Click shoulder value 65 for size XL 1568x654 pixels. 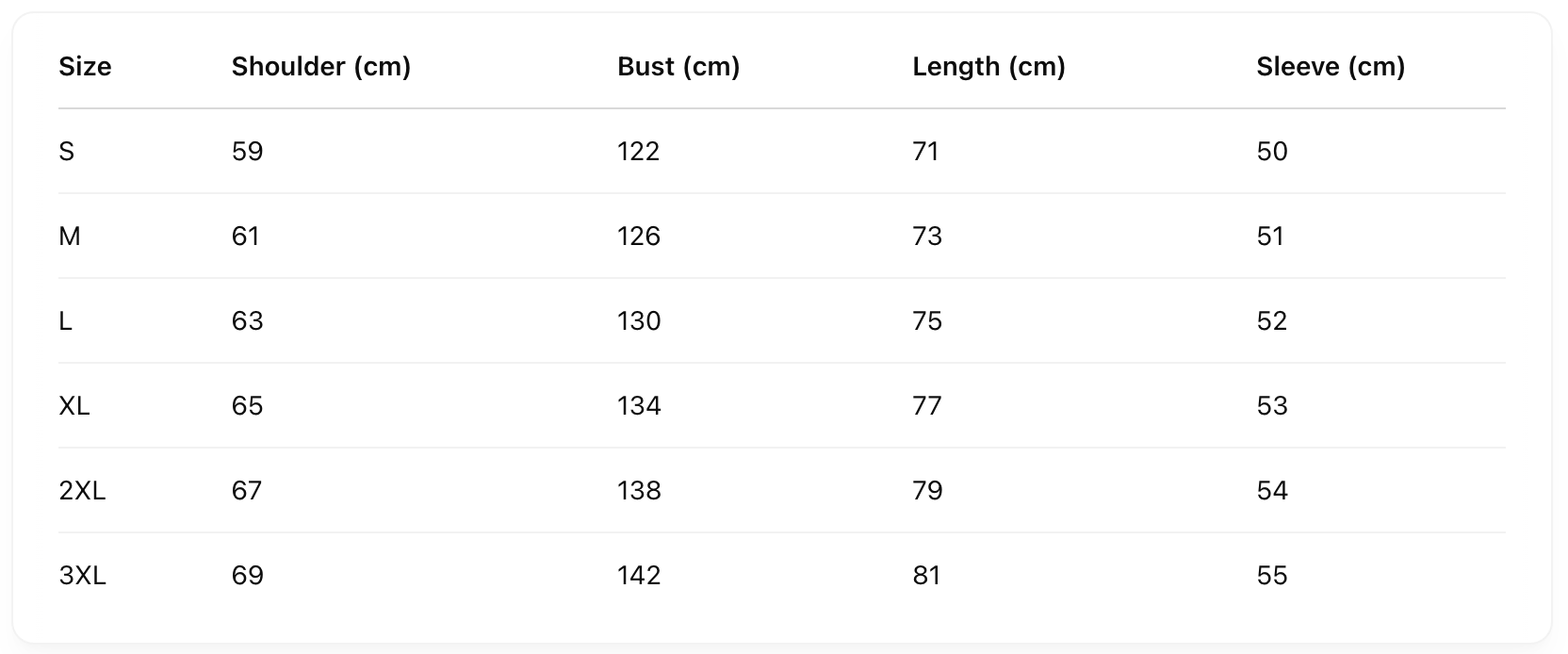pyautogui.click(x=247, y=406)
